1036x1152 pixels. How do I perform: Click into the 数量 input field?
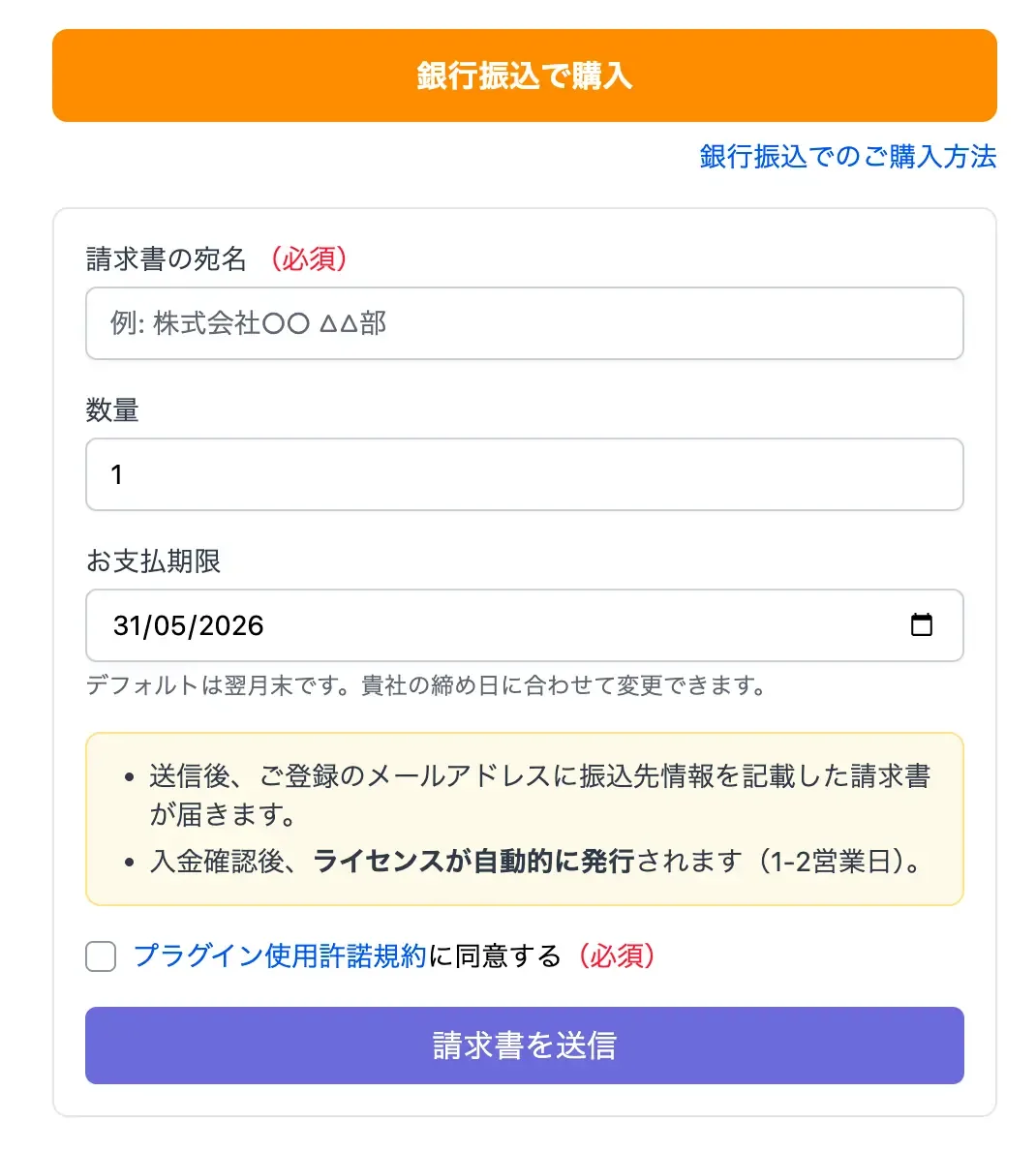tap(524, 474)
